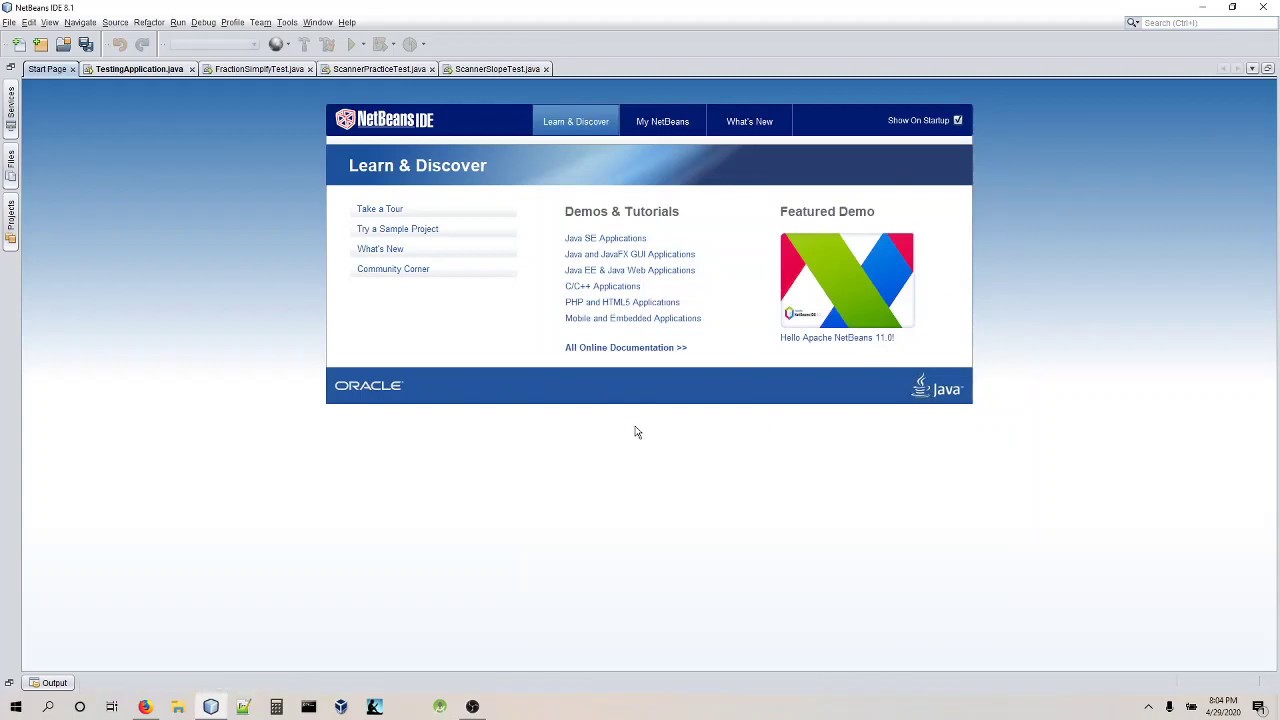
Task: Close the ScannerSlopeTest.java tab
Action: pos(546,69)
